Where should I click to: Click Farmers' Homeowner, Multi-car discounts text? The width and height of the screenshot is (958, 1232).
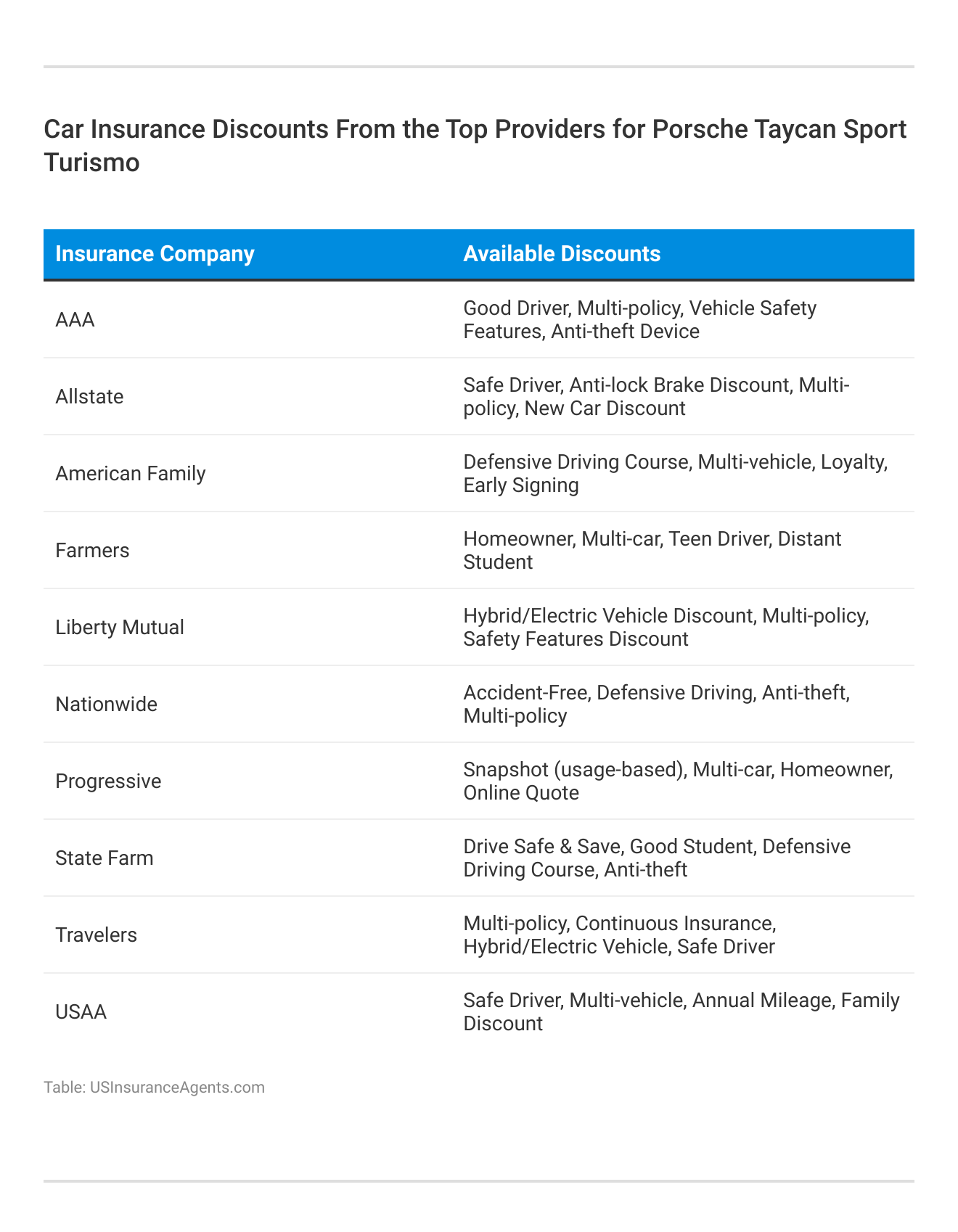pos(652,551)
